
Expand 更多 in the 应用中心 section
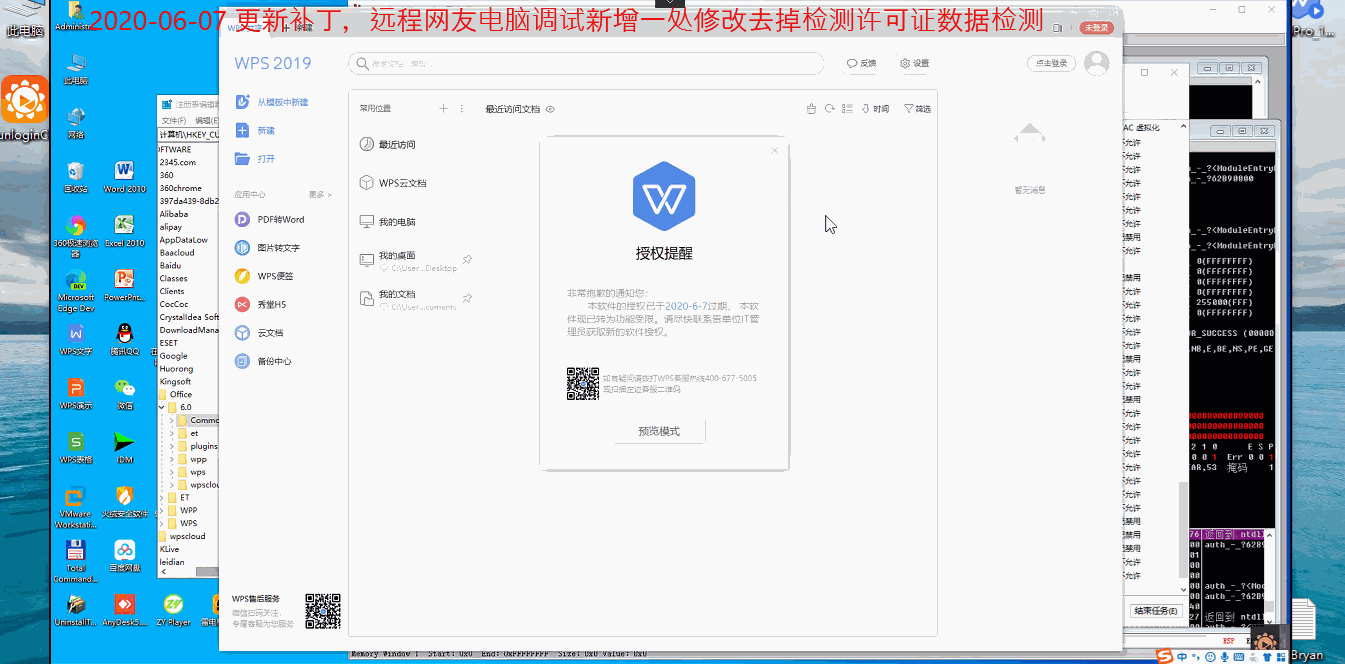(319, 194)
